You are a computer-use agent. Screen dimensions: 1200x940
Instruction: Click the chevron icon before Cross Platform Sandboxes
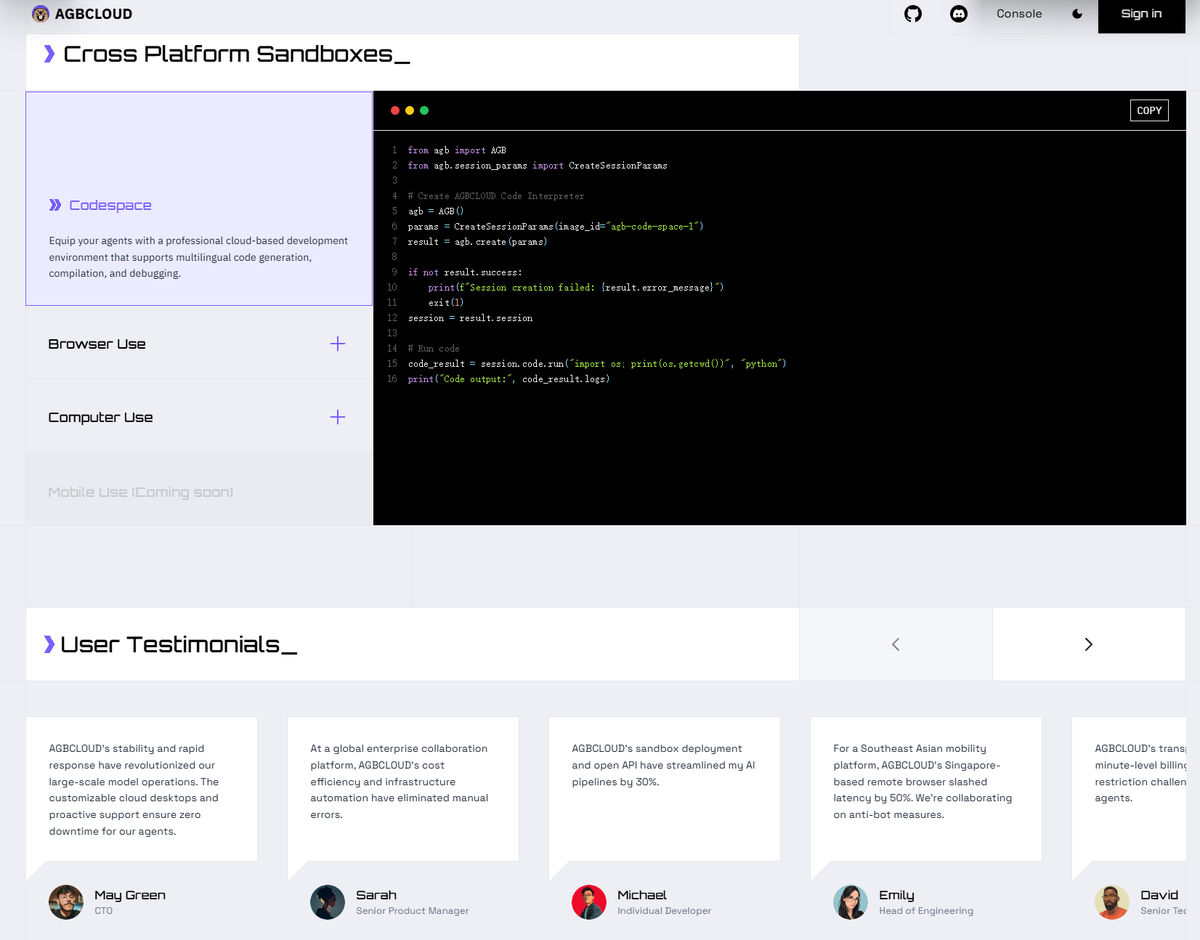pyautogui.click(x=49, y=54)
